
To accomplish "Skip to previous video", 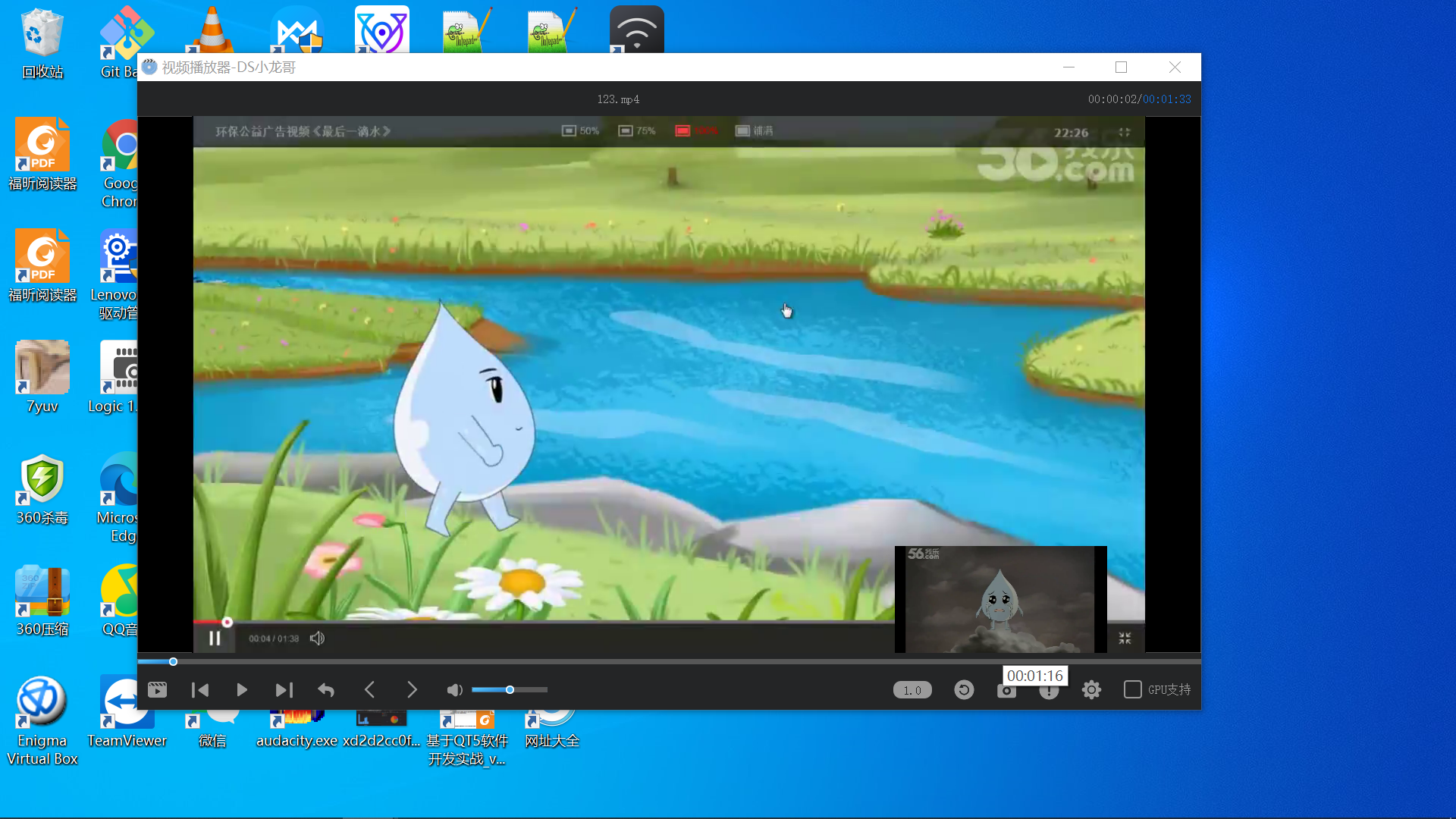I will (200, 690).
